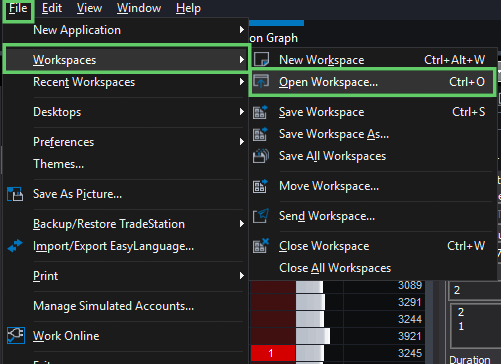This screenshot has height=364, width=501.
Task: Expand the Workspaces submenu arrow
Action: 242,60
